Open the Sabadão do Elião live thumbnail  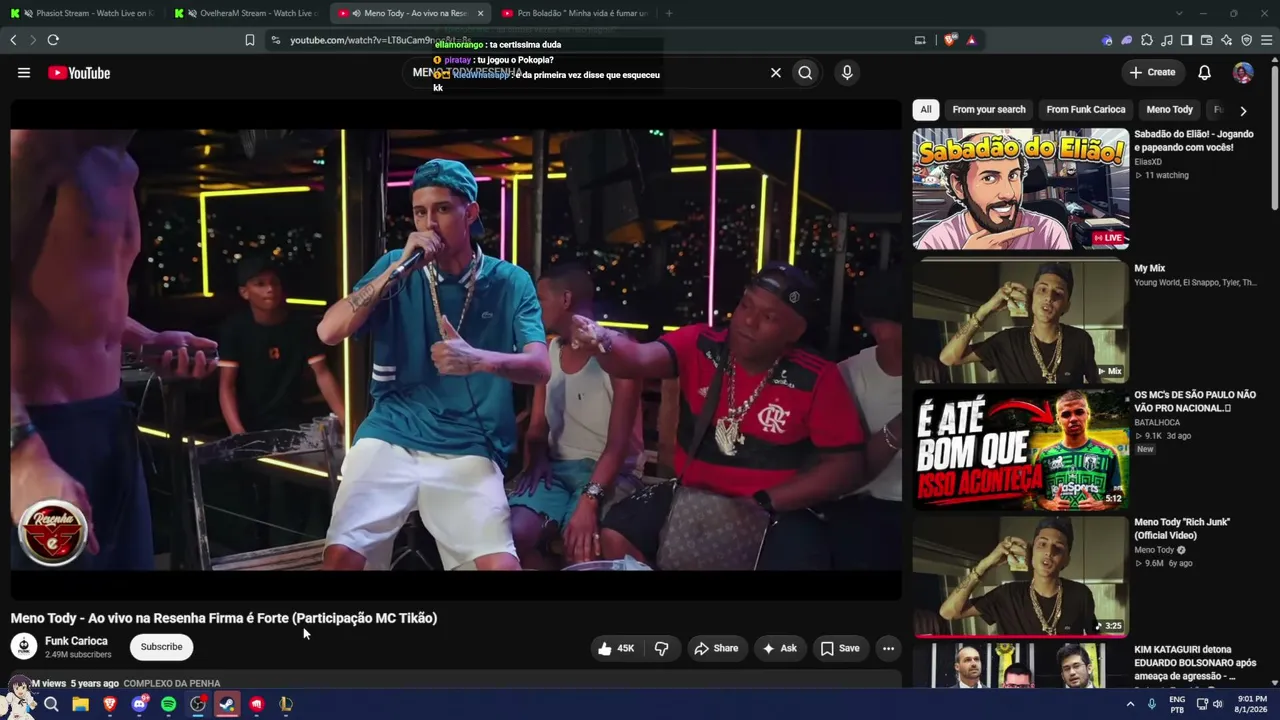[1020, 188]
